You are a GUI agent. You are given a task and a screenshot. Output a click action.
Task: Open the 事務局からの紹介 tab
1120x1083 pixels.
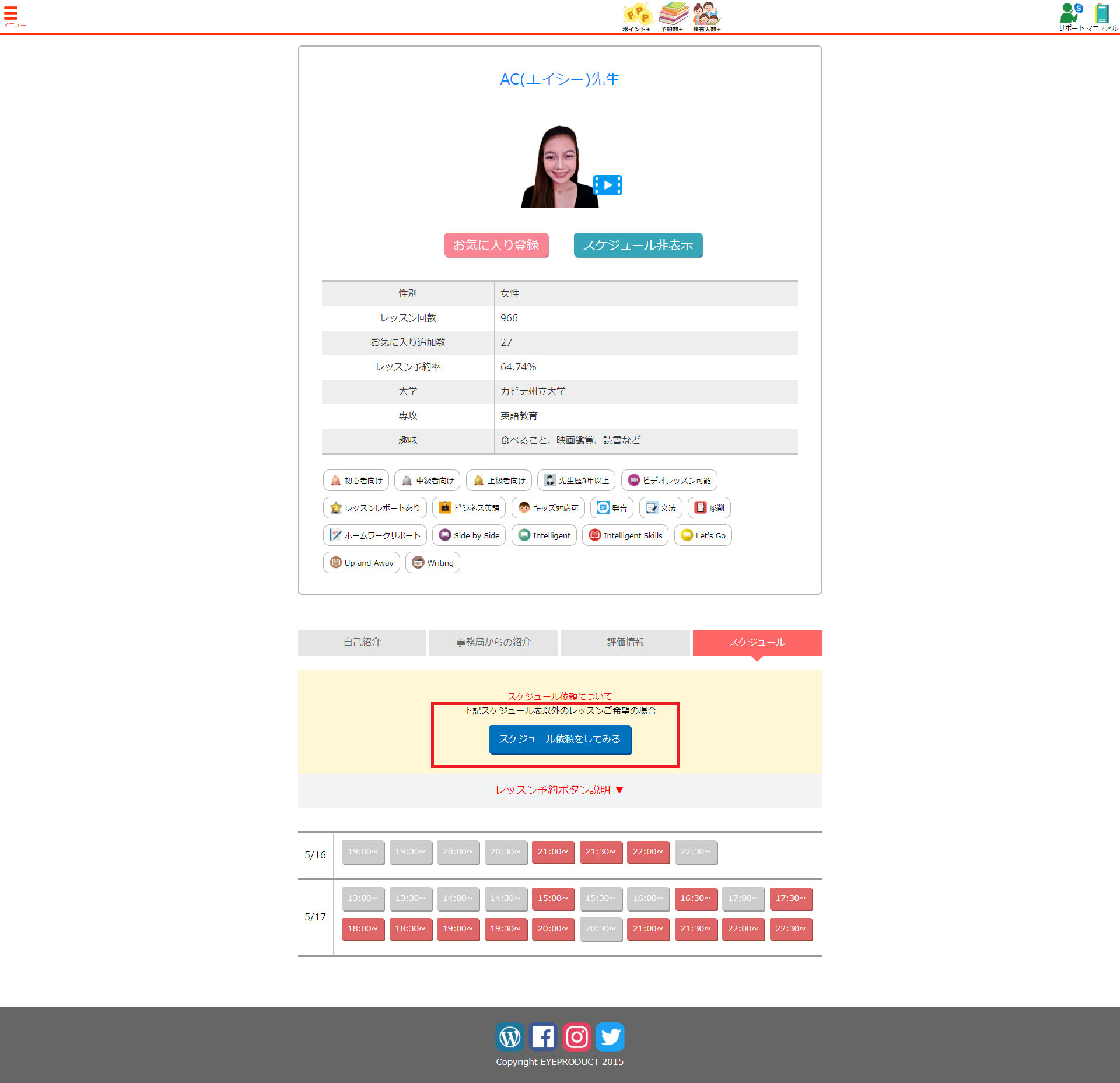(x=494, y=642)
